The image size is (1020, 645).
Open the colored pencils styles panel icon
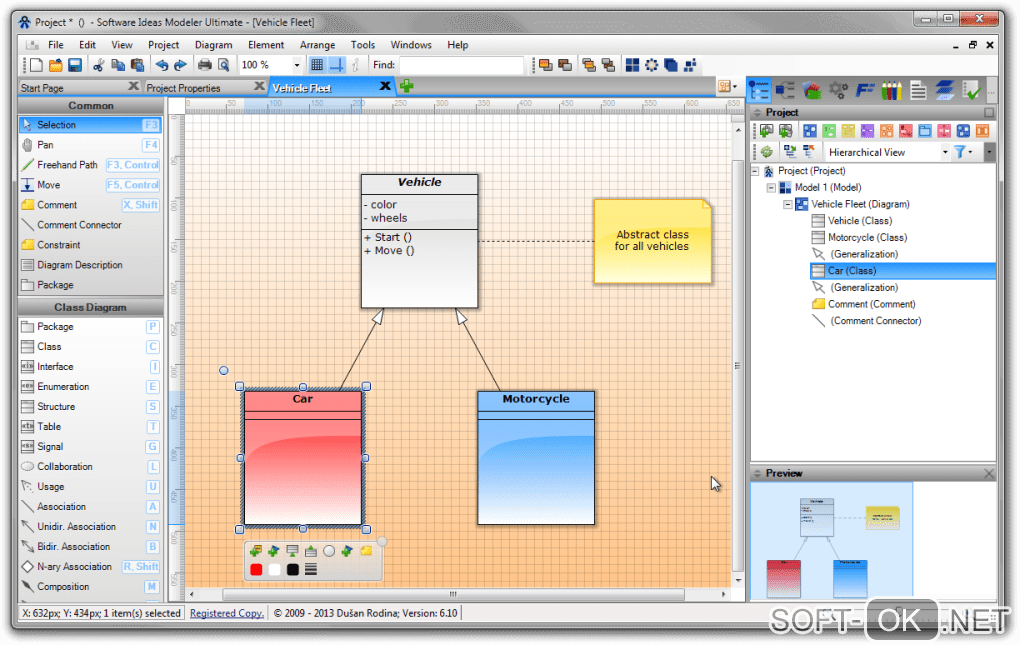[891, 90]
